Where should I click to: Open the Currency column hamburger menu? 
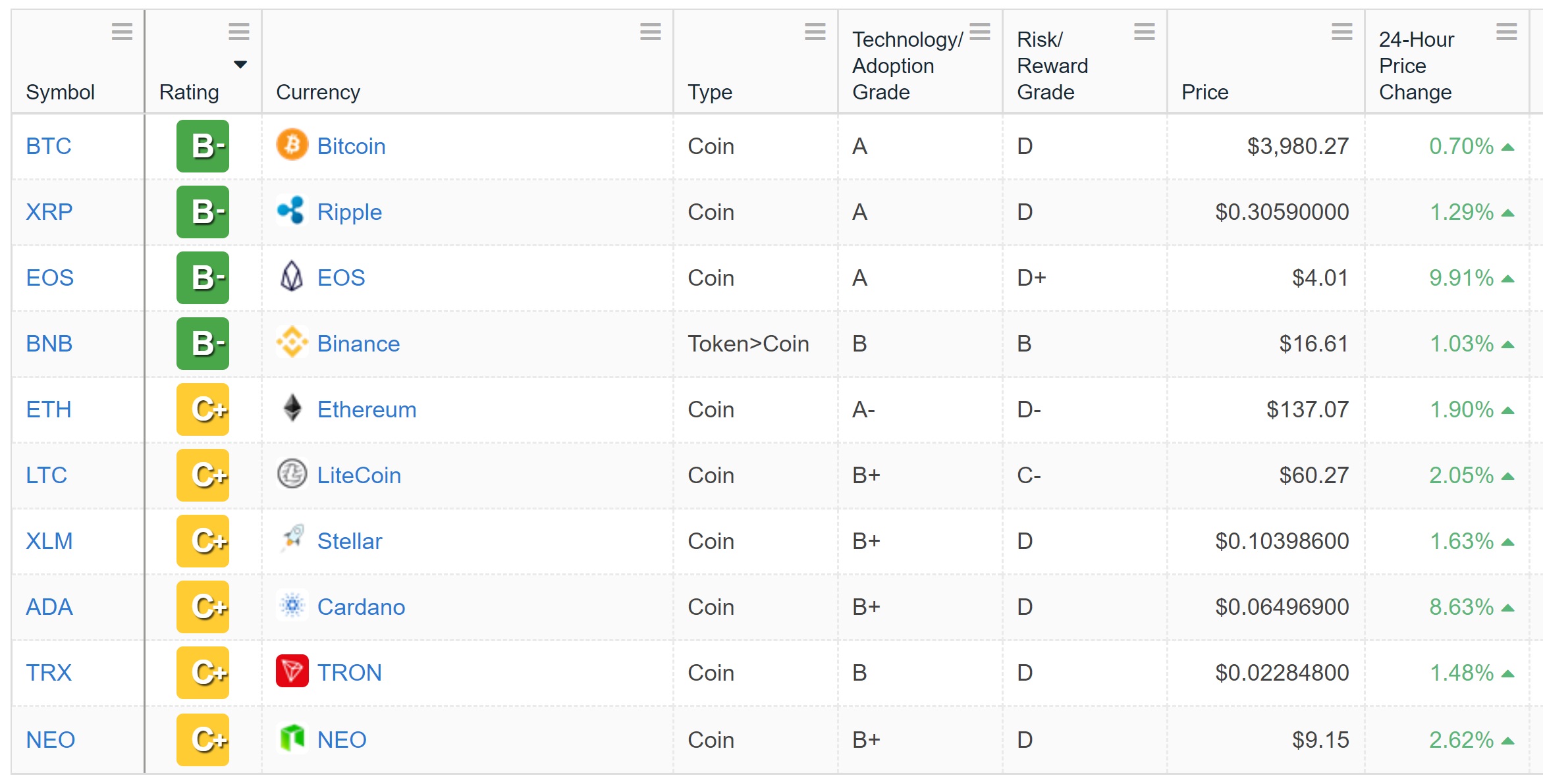[x=650, y=32]
